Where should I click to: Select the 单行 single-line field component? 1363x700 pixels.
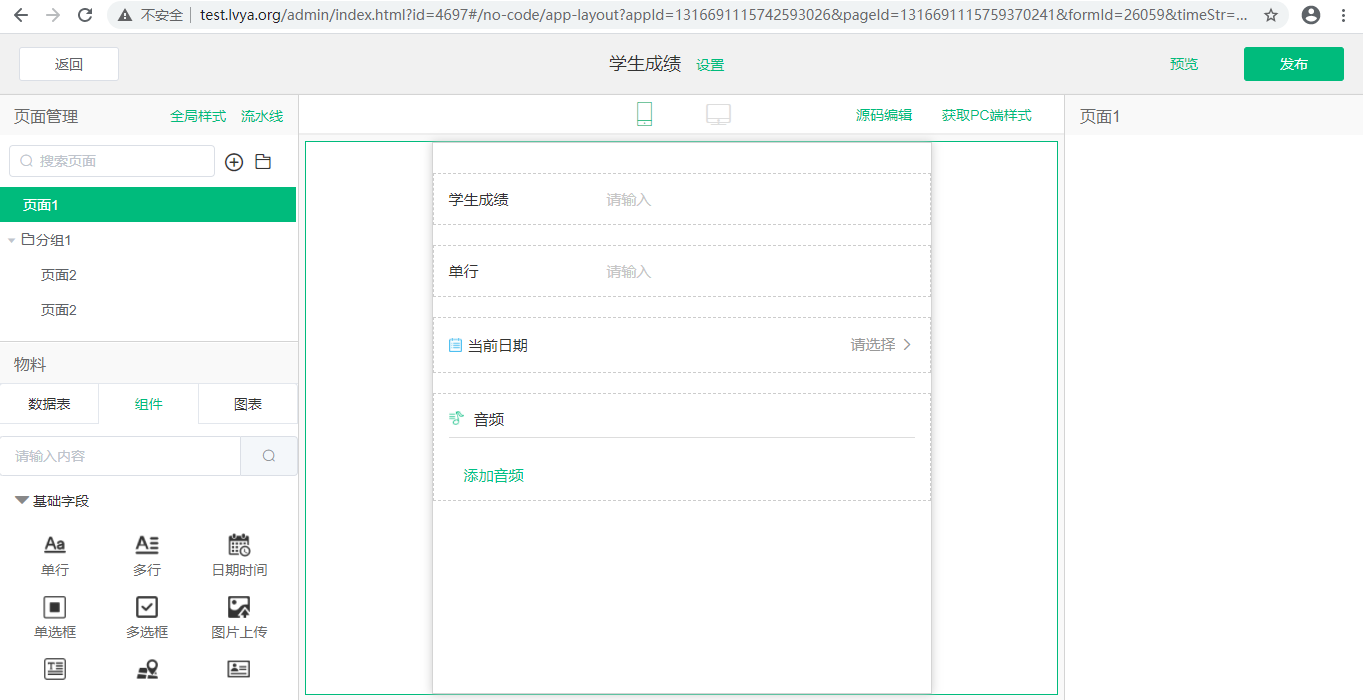(55, 555)
